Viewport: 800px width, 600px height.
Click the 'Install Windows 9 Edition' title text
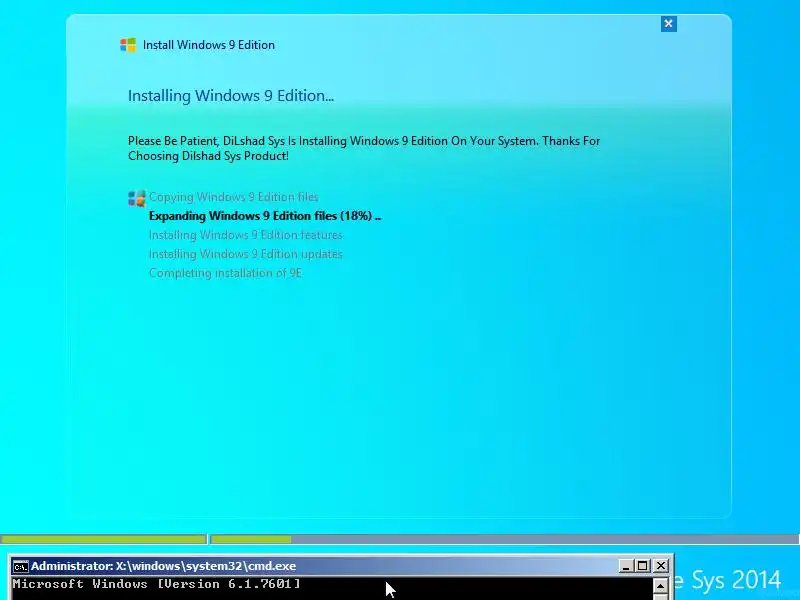[x=209, y=45]
